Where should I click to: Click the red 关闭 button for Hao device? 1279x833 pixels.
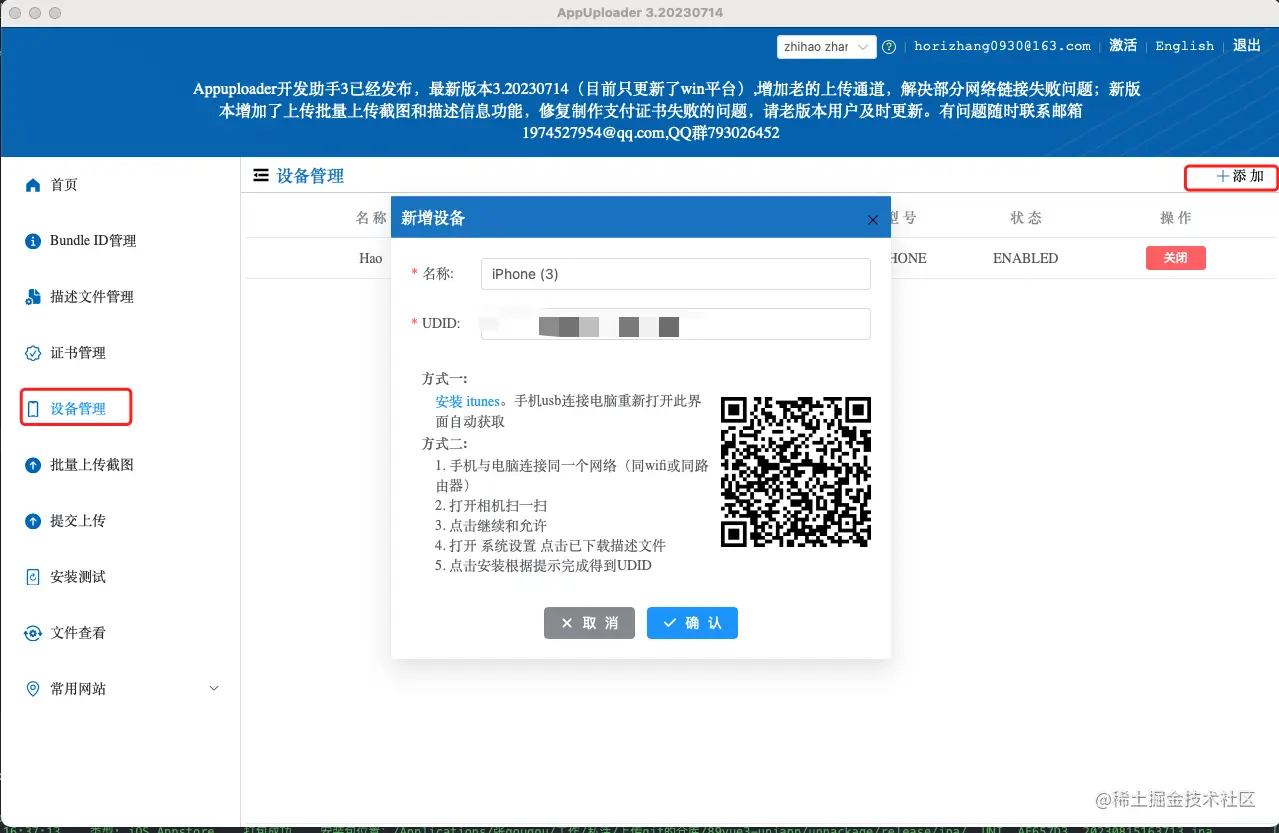tap(1175, 258)
